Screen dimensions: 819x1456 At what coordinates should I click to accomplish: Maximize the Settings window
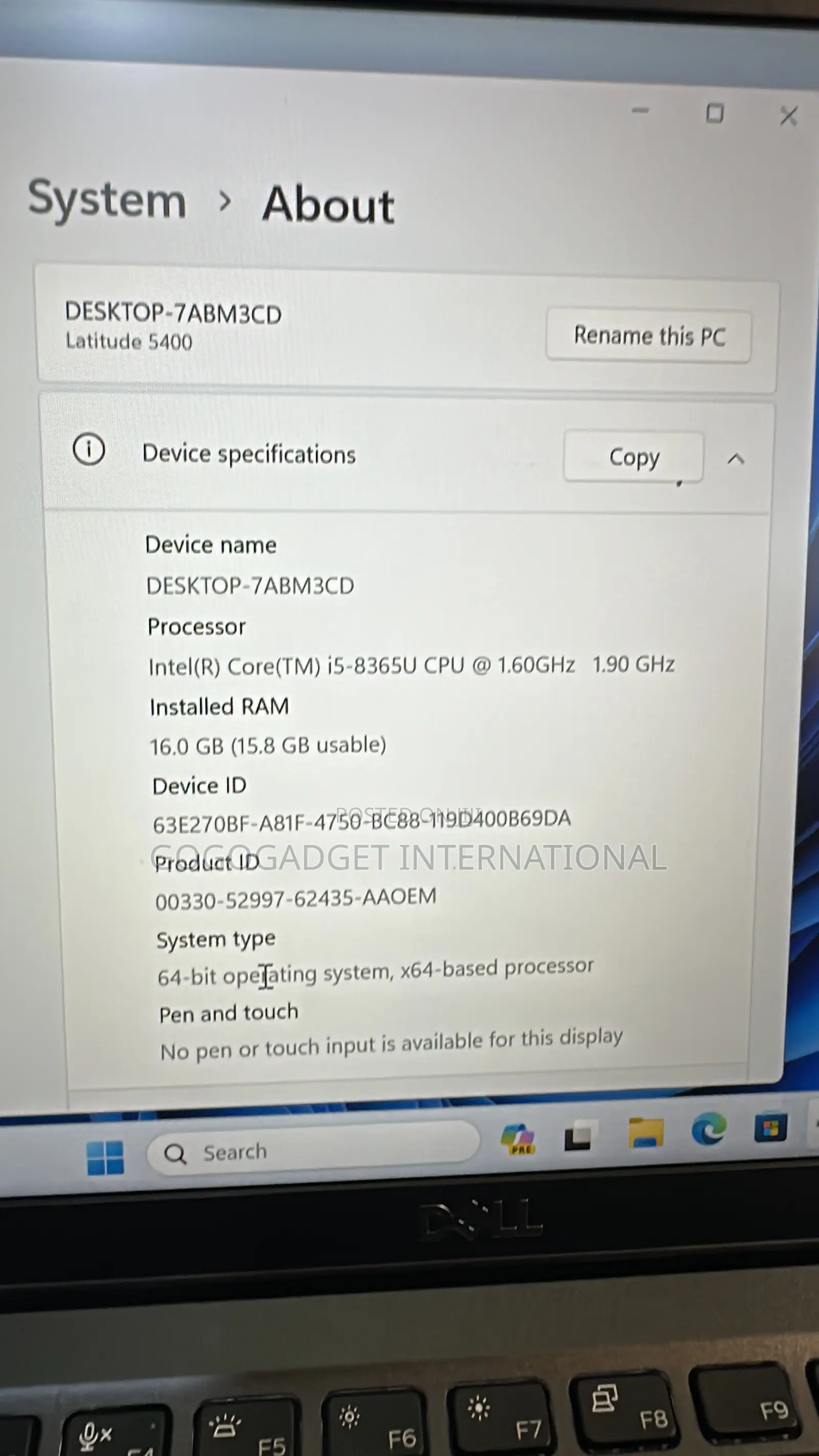point(715,113)
